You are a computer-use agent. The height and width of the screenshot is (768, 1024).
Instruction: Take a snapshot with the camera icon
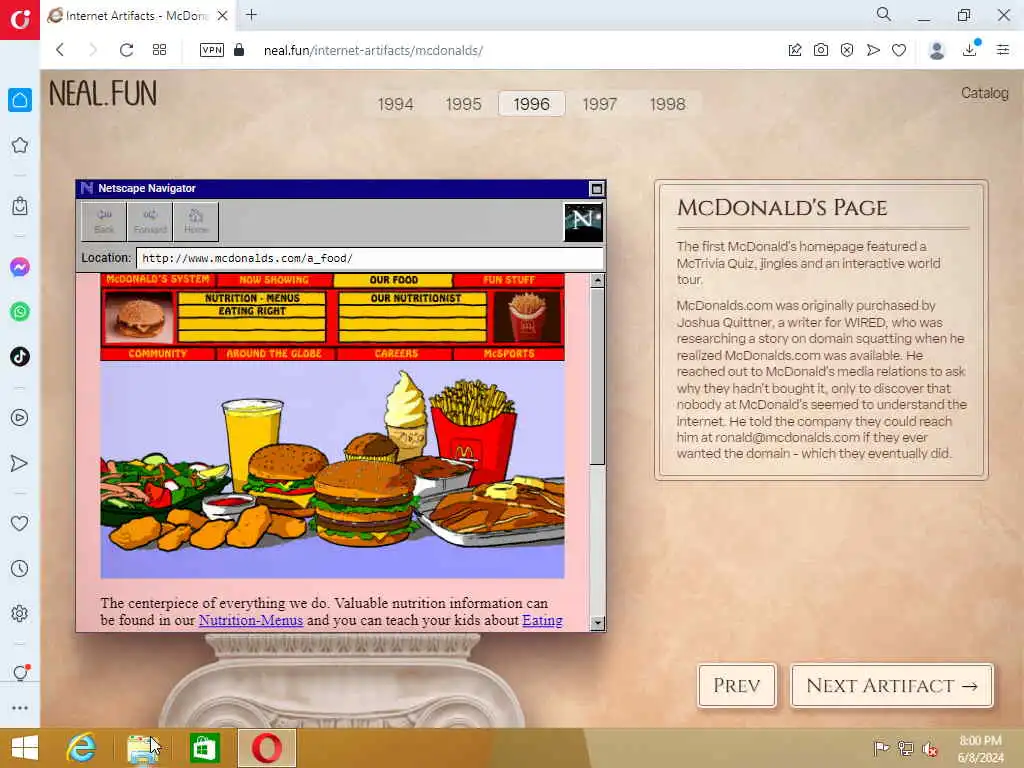click(821, 50)
